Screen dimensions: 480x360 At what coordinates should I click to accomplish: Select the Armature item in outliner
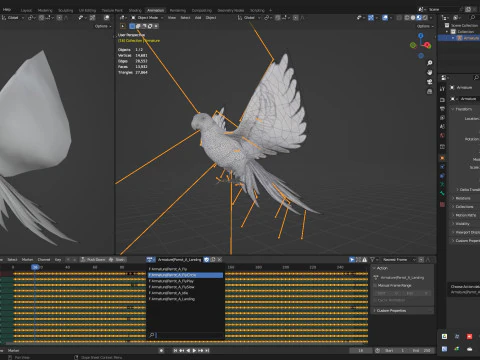coord(471,38)
